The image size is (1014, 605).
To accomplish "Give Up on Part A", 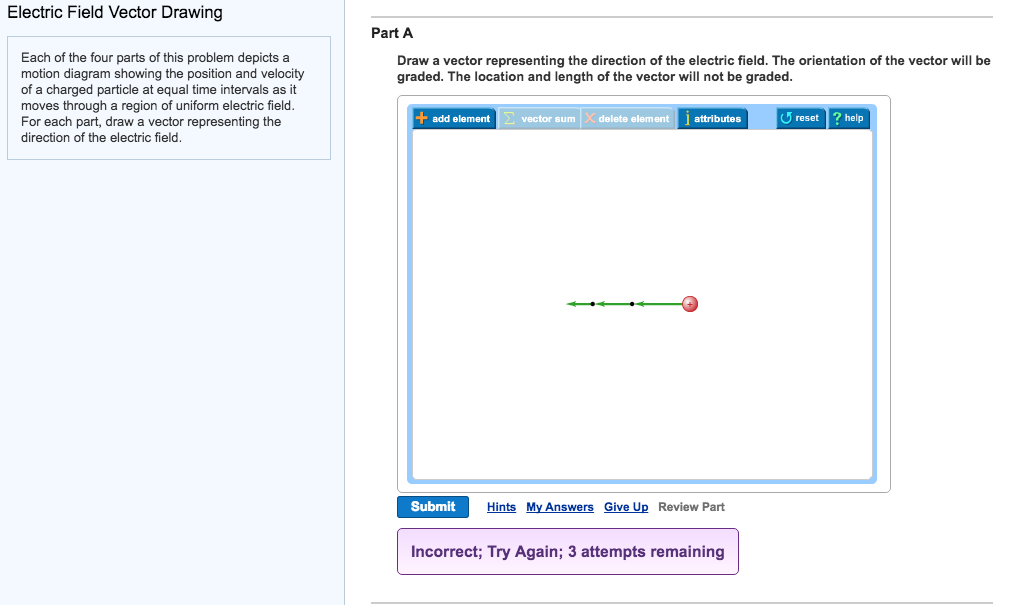I will coord(626,507).
